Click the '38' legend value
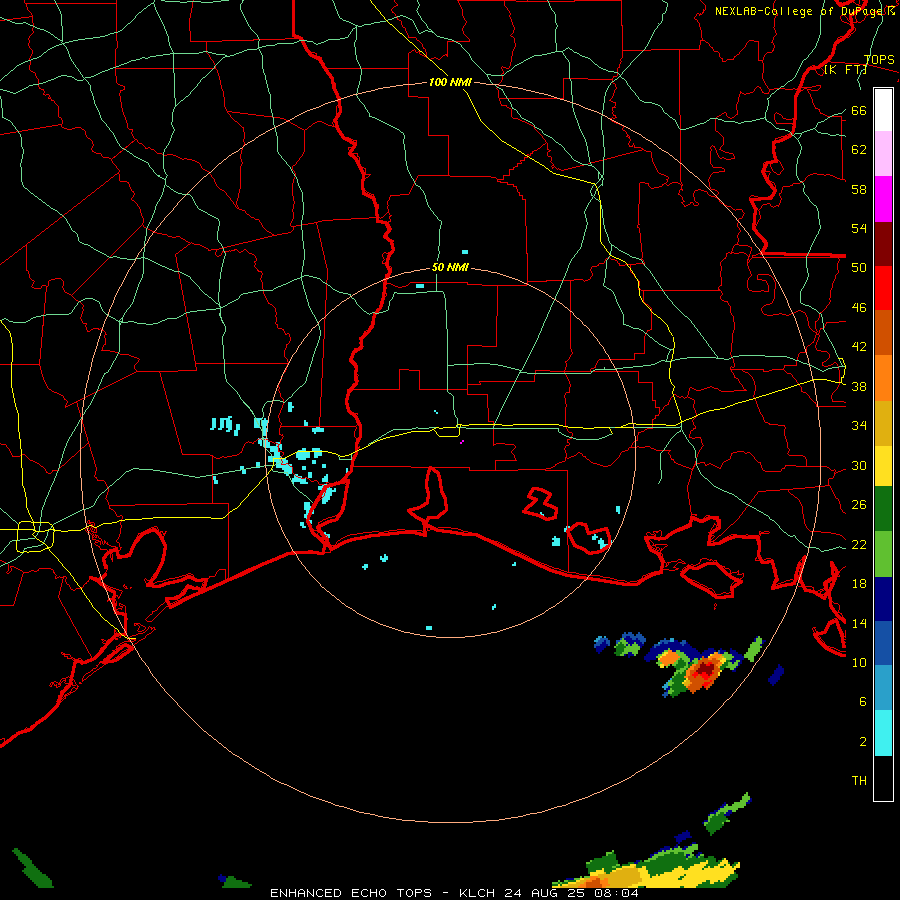The height and width of the screenshot is (900, 900). [x=859, y=387]
